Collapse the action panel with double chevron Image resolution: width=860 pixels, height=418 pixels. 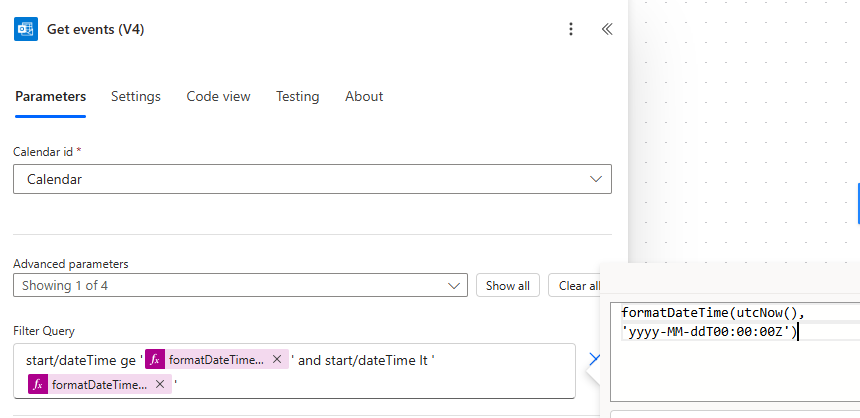[x=607, y=29]
